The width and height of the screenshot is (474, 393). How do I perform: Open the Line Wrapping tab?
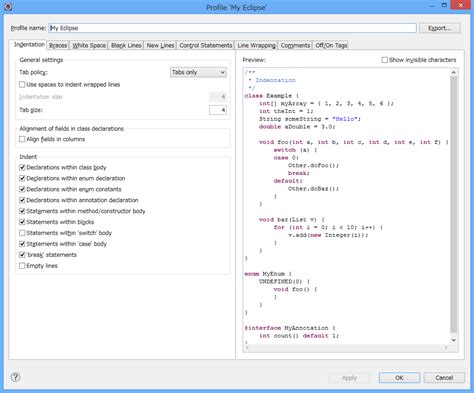pyautogui.click(x=256, y=45)
